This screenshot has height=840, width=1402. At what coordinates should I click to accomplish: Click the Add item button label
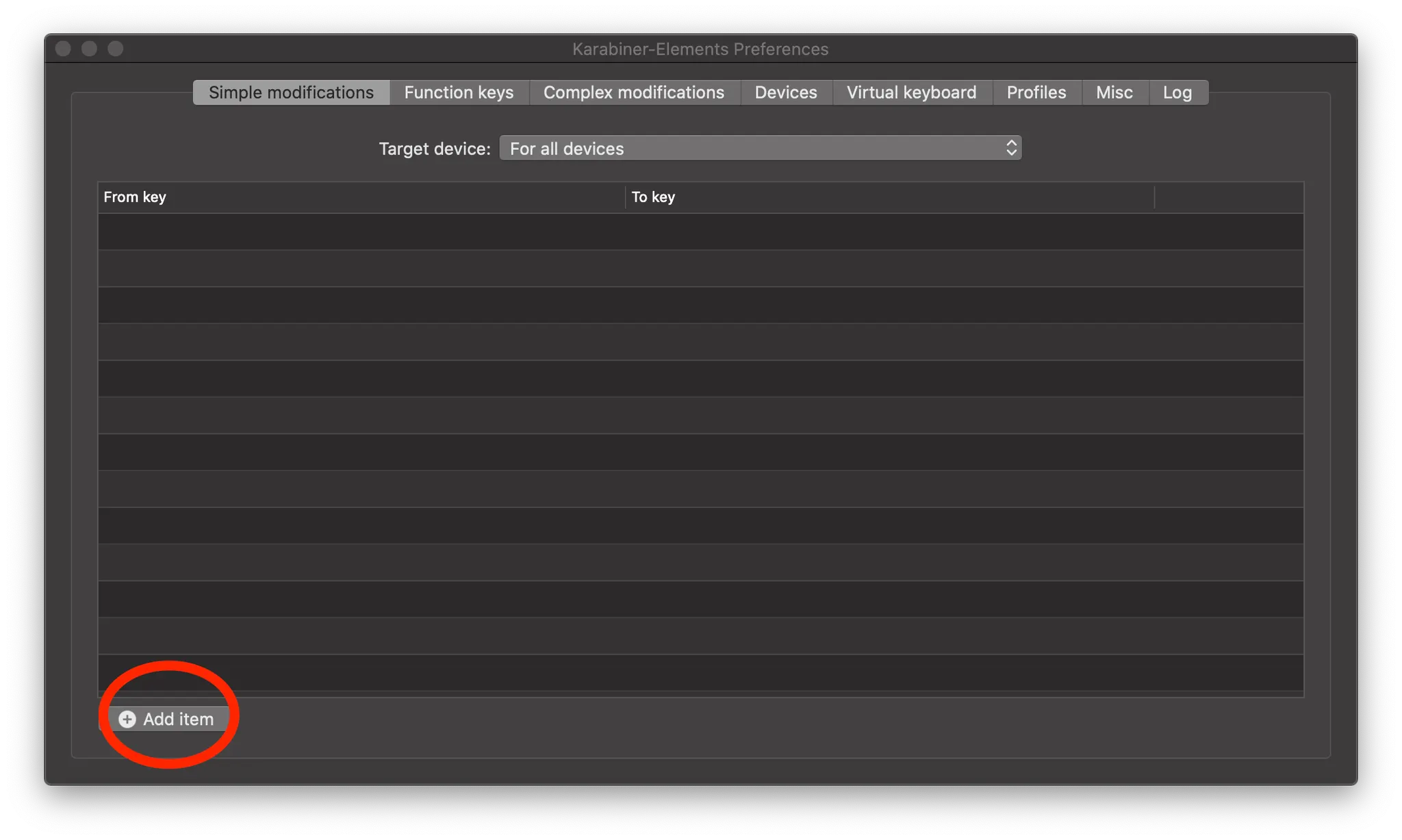click(x=178, y=719)
